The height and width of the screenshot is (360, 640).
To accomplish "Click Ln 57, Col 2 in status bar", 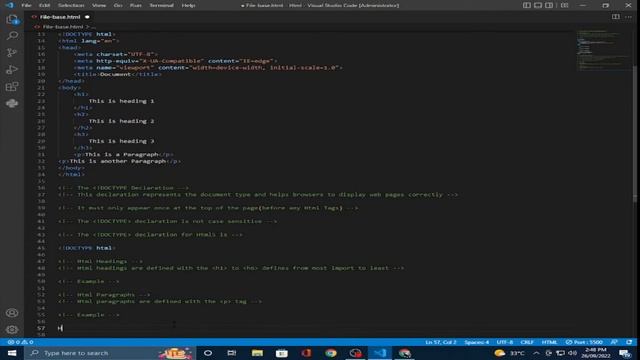I will (440, 342).
